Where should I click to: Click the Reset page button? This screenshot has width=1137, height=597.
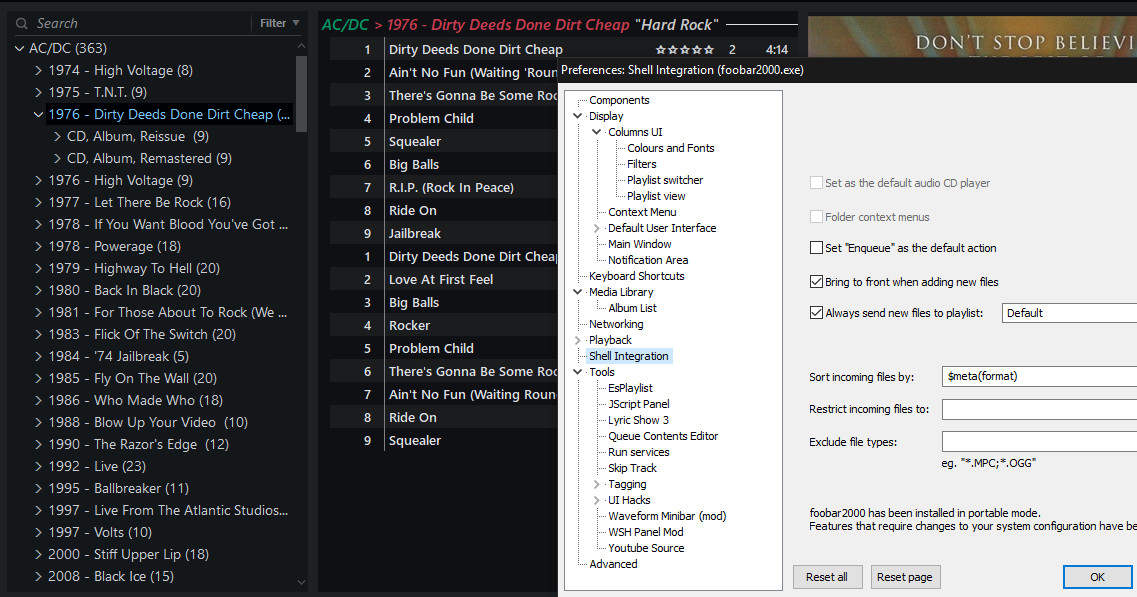click(905, 577)
